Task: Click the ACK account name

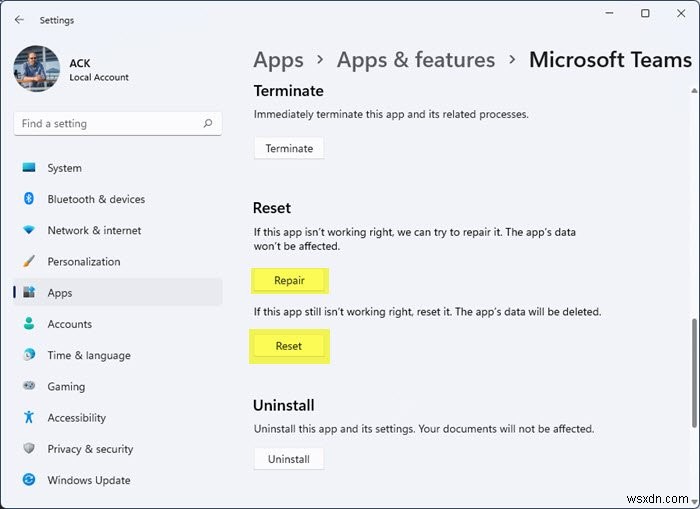Action: [79, 63]
